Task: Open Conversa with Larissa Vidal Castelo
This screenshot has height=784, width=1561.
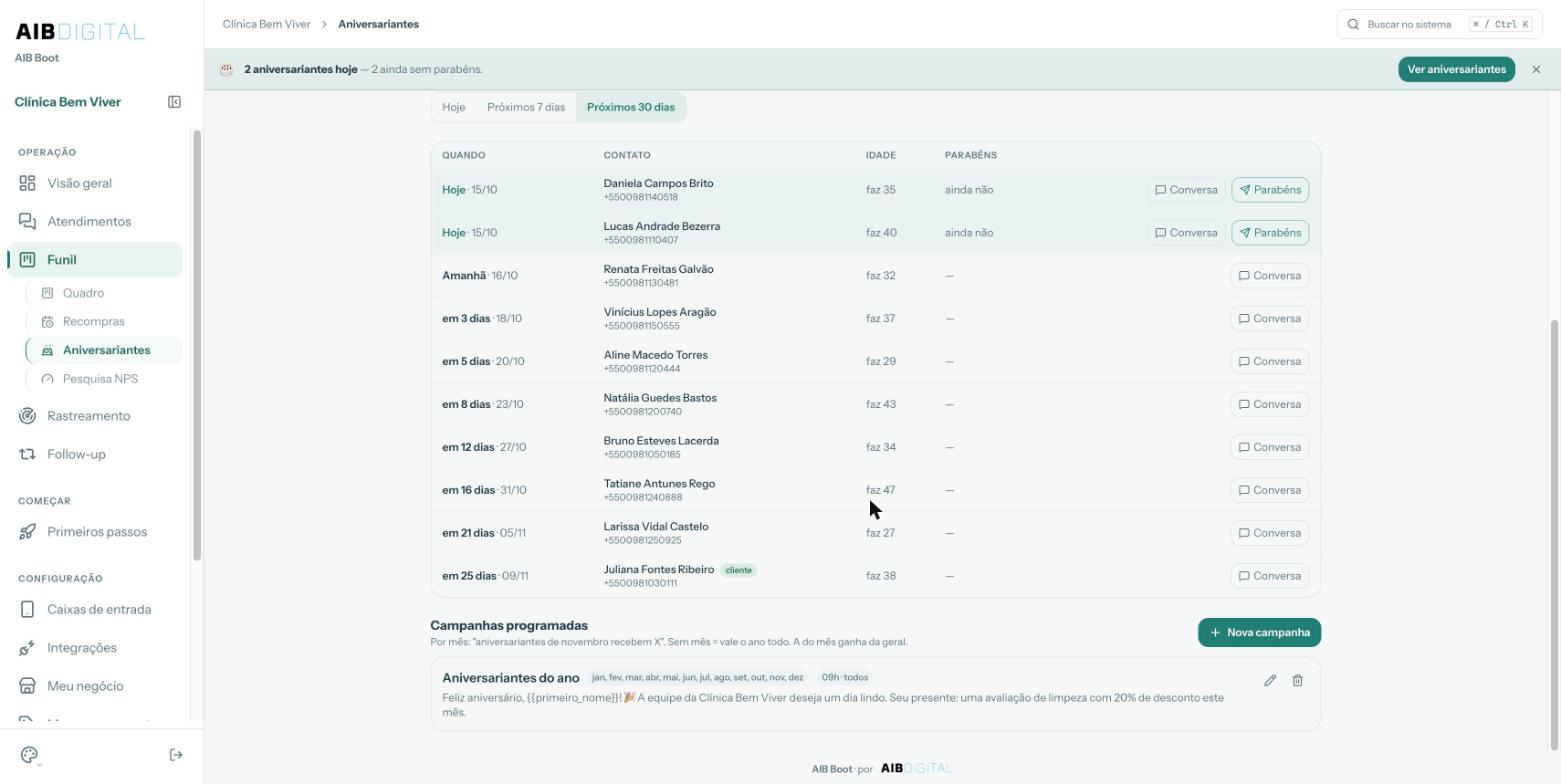Action: pos(1270,533)
